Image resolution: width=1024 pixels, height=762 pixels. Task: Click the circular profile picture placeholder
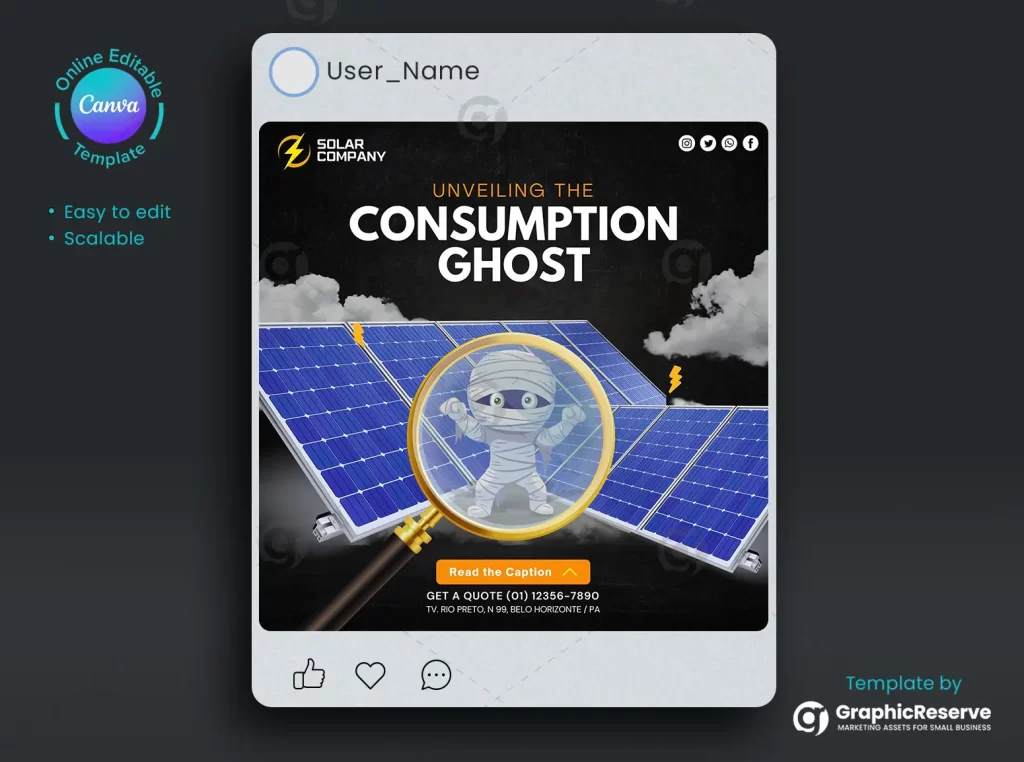click(294, 72)
